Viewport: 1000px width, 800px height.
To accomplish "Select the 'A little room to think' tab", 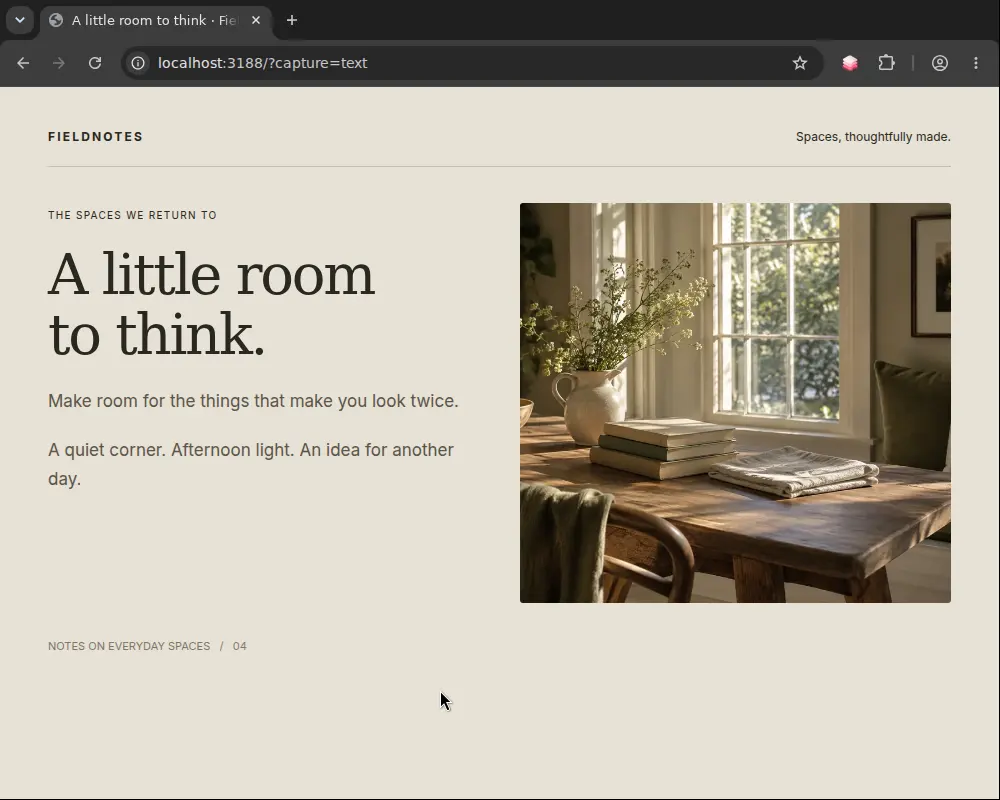I will point(156,20).
